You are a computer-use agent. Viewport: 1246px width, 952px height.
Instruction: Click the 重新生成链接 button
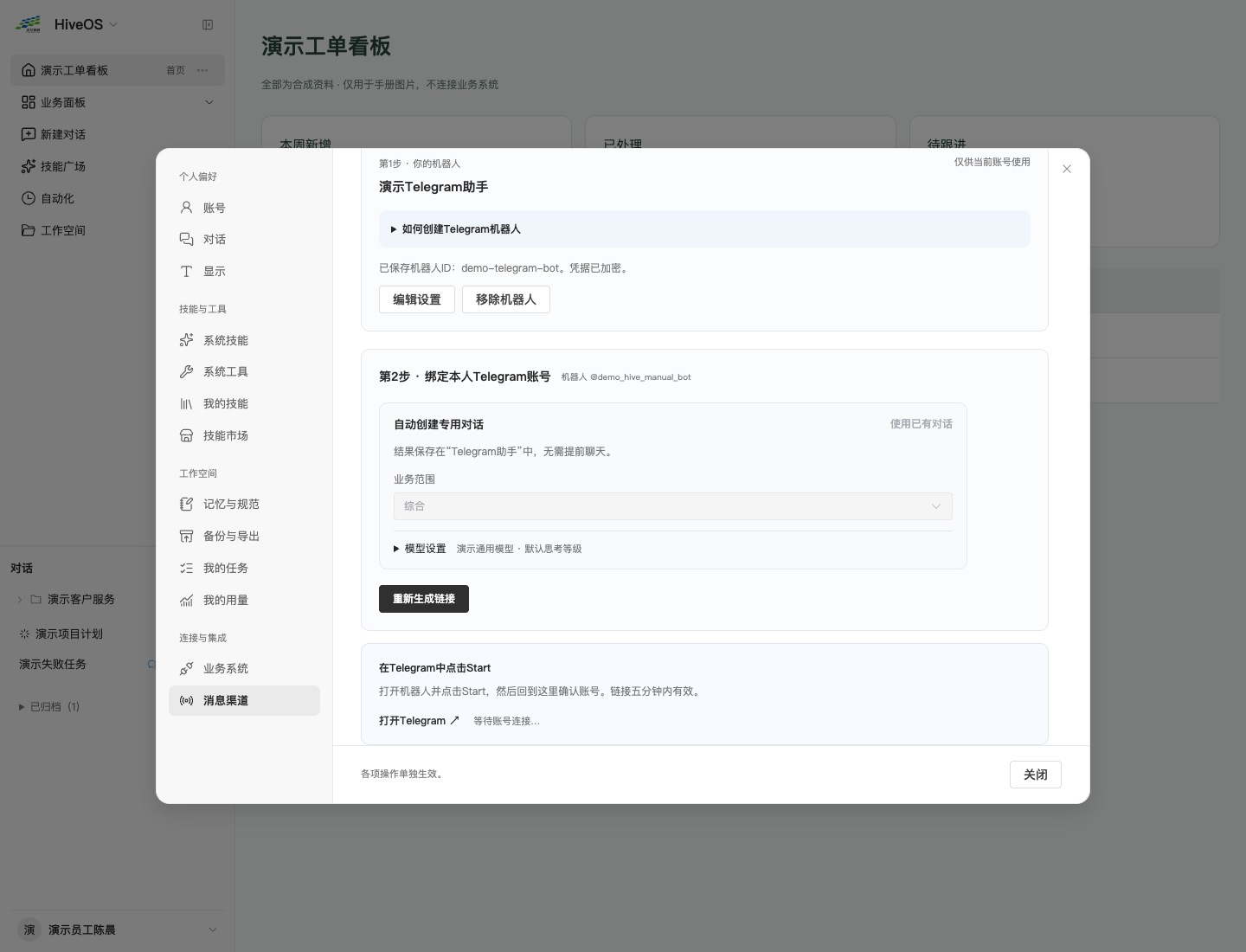click(424, 599)
